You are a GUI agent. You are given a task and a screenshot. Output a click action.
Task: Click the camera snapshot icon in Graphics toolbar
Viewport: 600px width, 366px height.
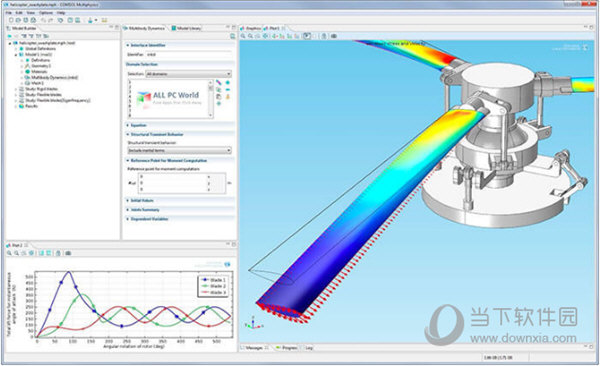click(334, 36)
